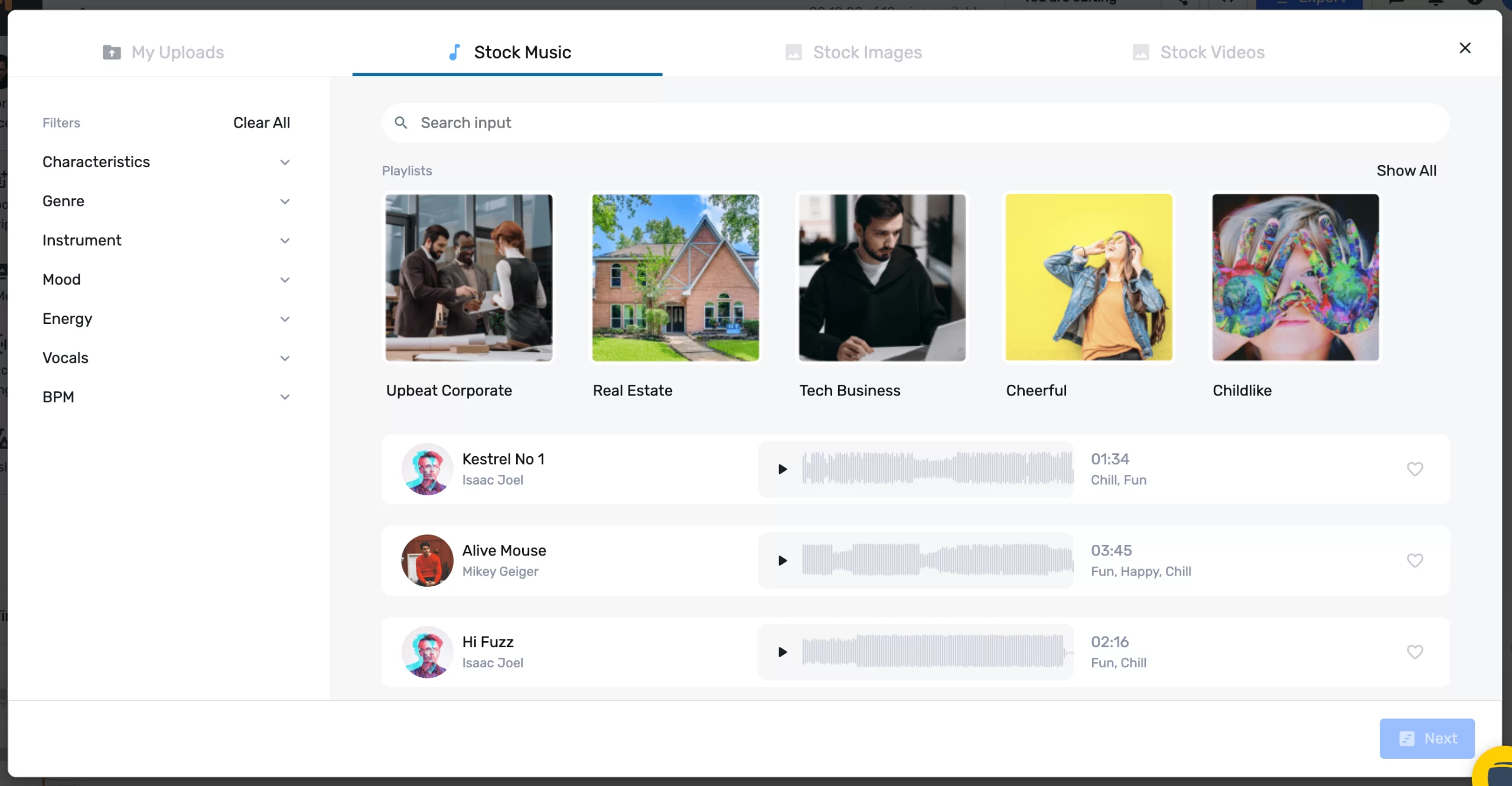
Task: Switch to My Uploads tab
Action: pos(163,53)
